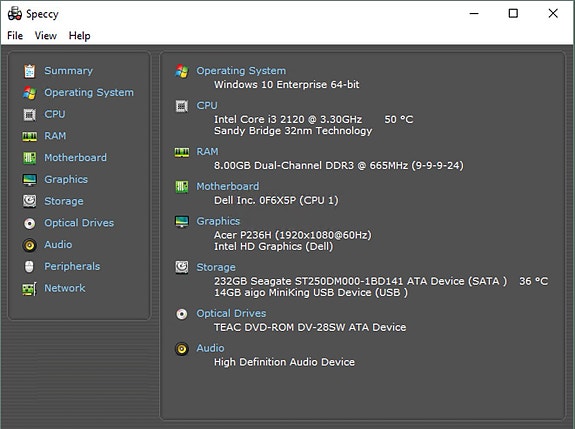Click the Speccy app icon in title bar
Viewport: 575px width, 429px height.
[15, 14]
